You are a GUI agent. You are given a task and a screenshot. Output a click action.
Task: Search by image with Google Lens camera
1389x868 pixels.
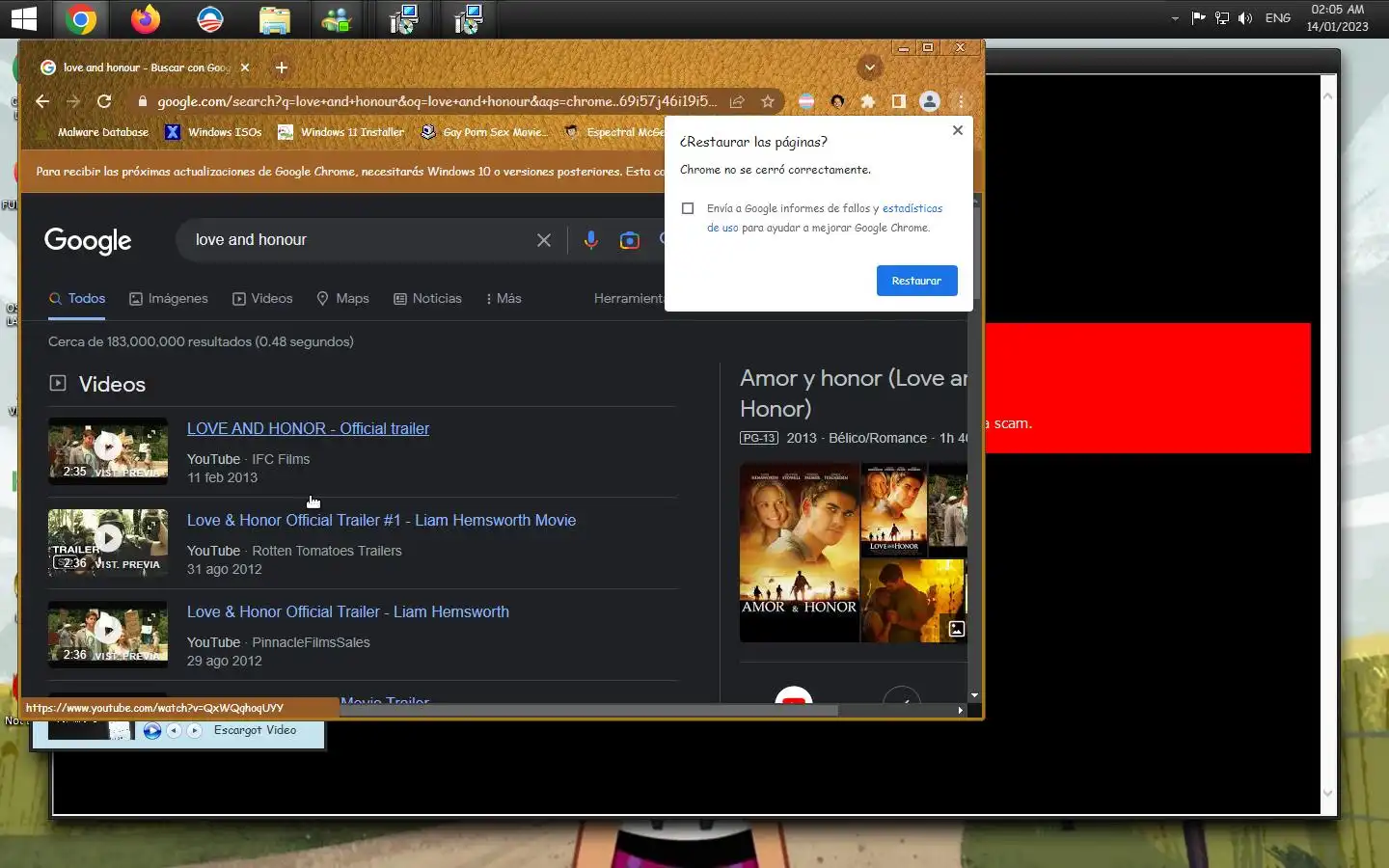coord(630,240)
